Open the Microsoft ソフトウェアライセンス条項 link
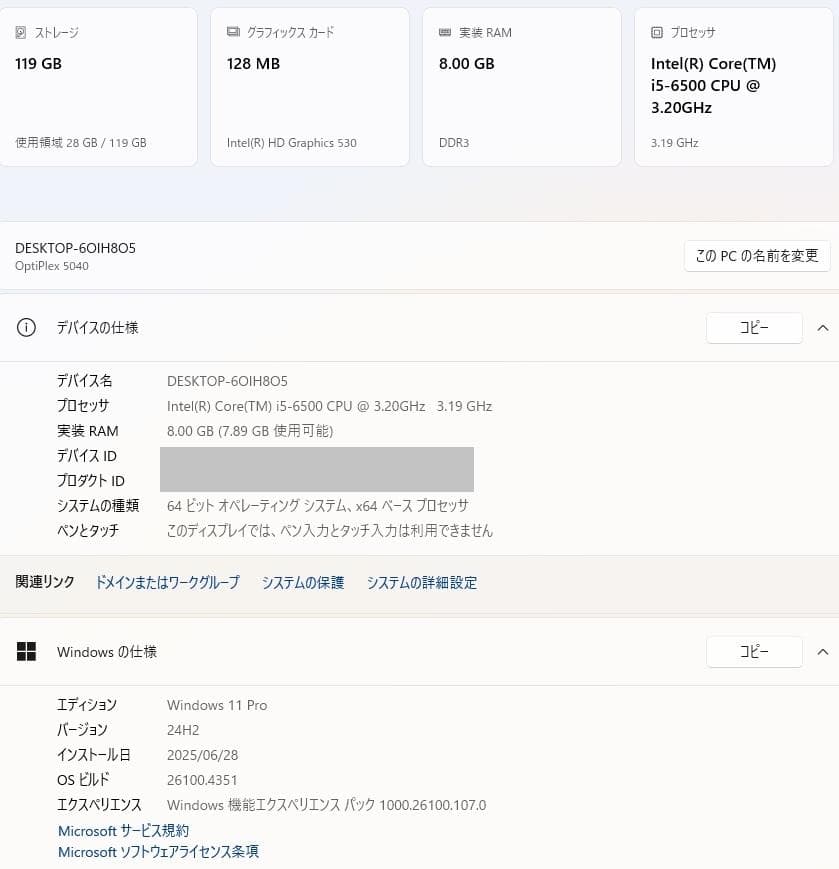 click(x=158, y=852)
